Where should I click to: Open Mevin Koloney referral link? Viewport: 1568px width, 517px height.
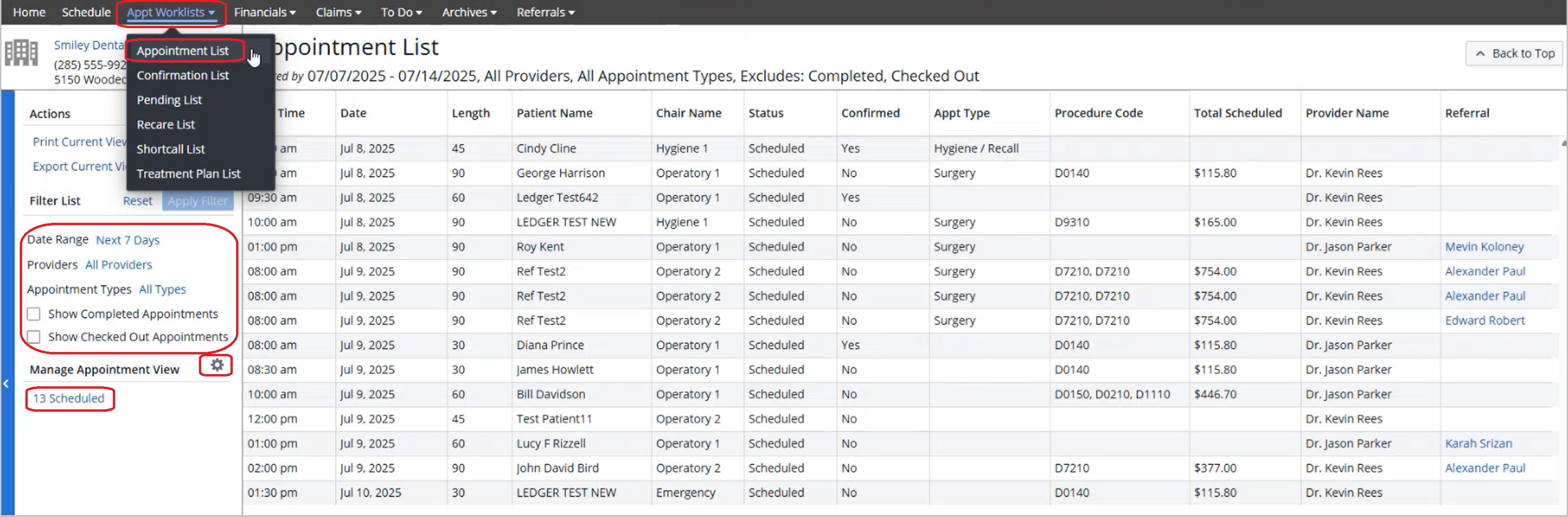(1484, 247)
